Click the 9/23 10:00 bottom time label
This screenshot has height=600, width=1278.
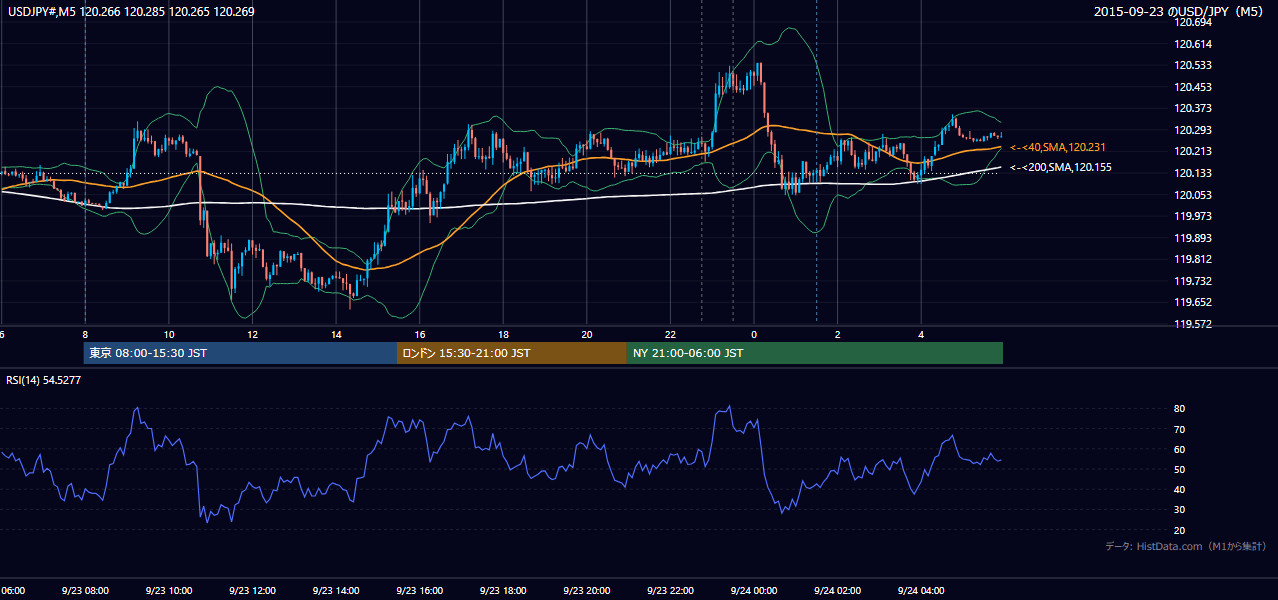point(169,591)
